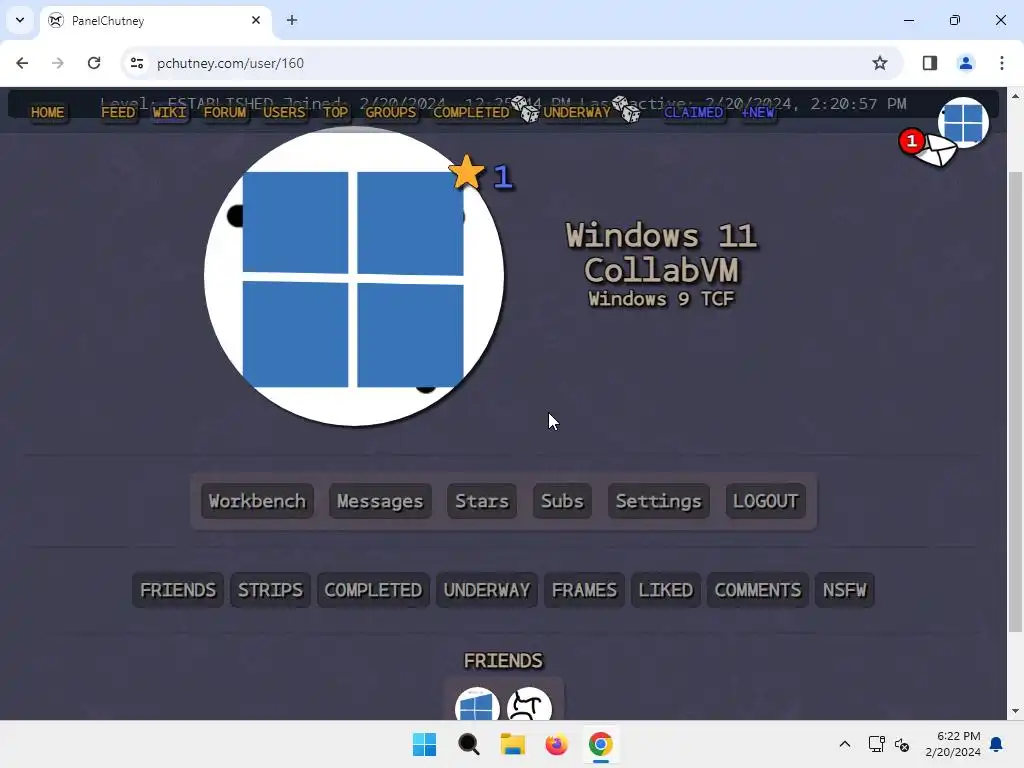
Task: Open the WIKI nav link
Action: (170, 112)
